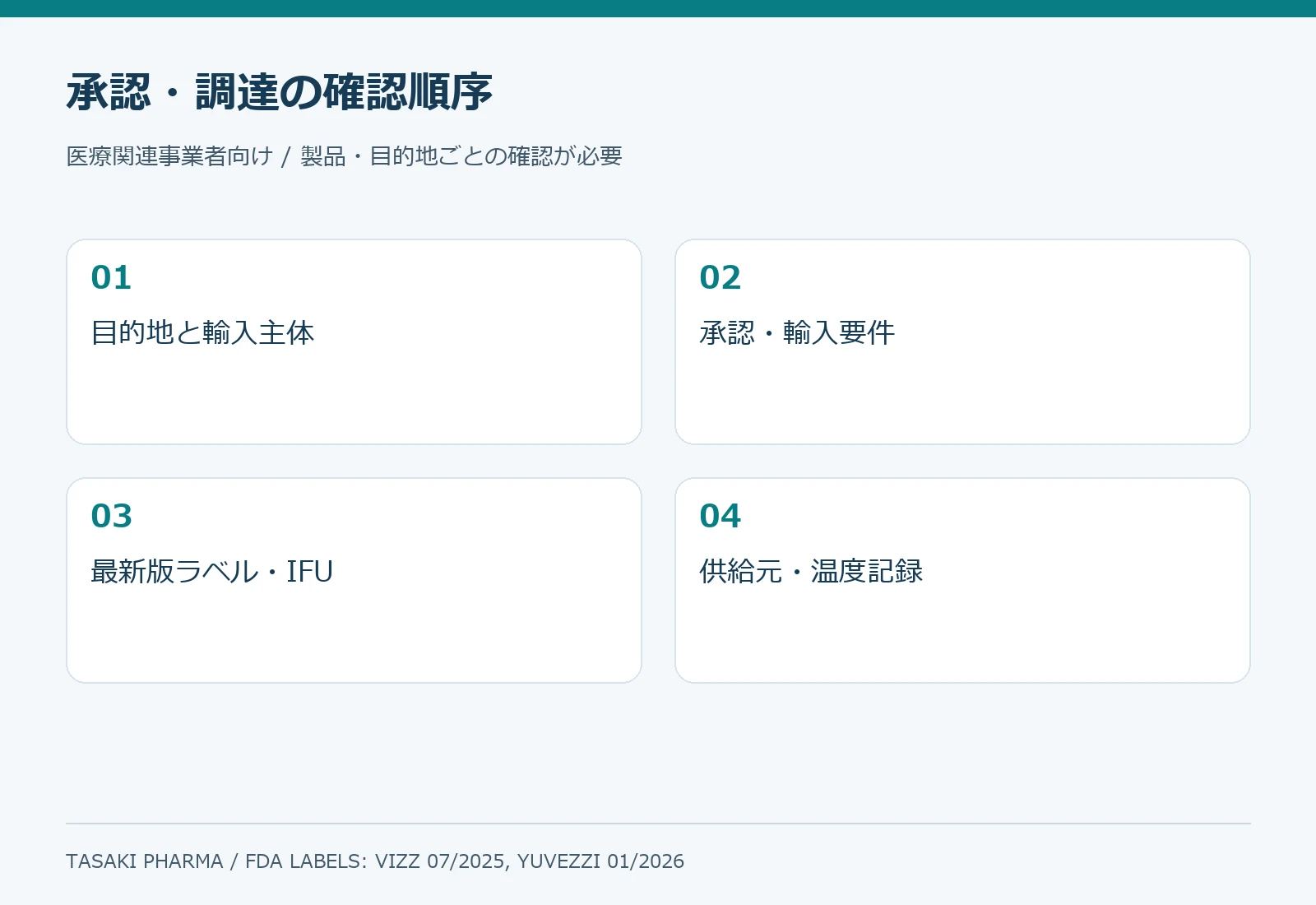This screenshot has width=1316, height=905.
Task: Click step number 03
Action: coord(111,516)
